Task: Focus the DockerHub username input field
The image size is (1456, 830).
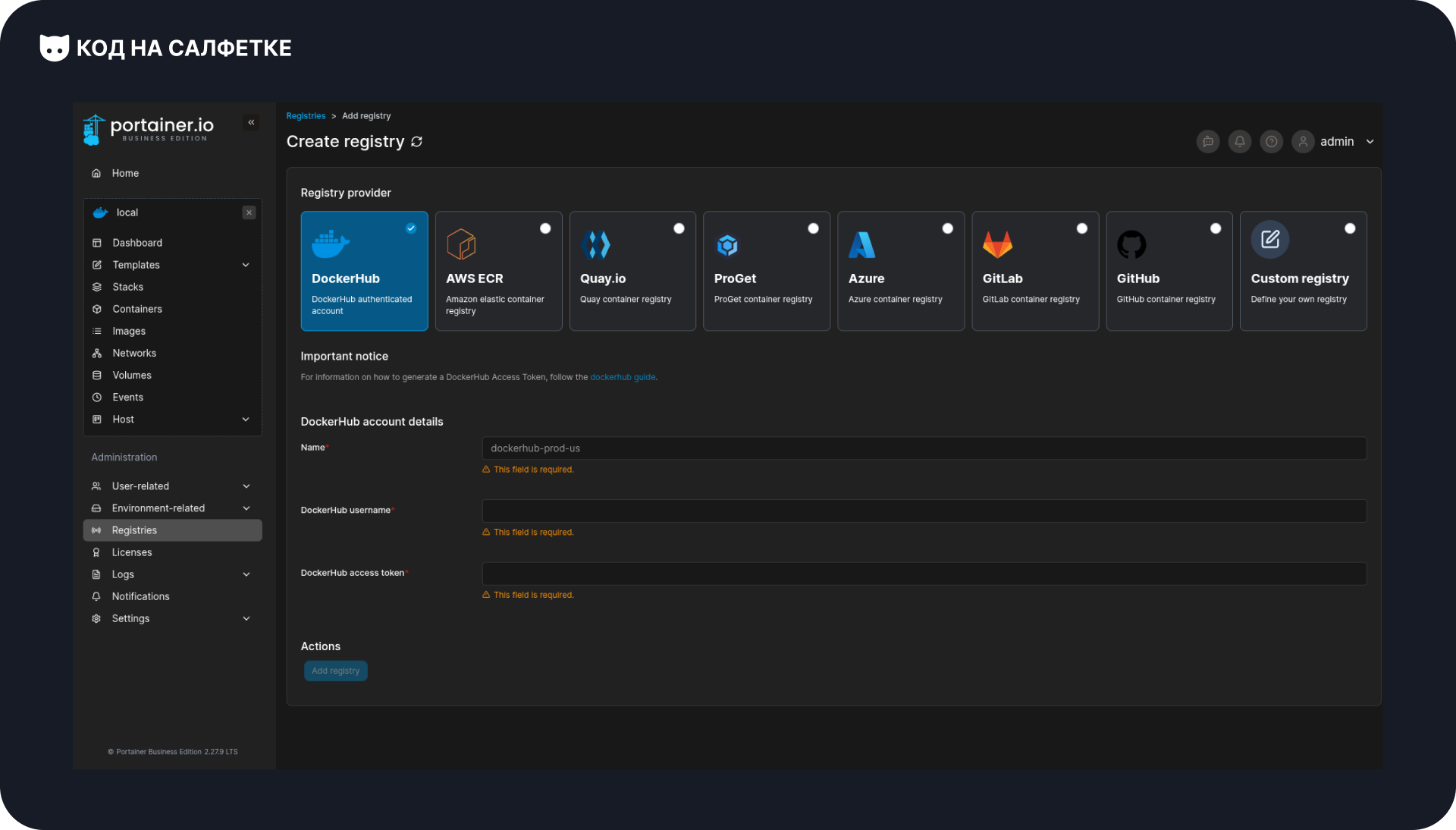Action: pyautogui.click(x=924, y=511)
